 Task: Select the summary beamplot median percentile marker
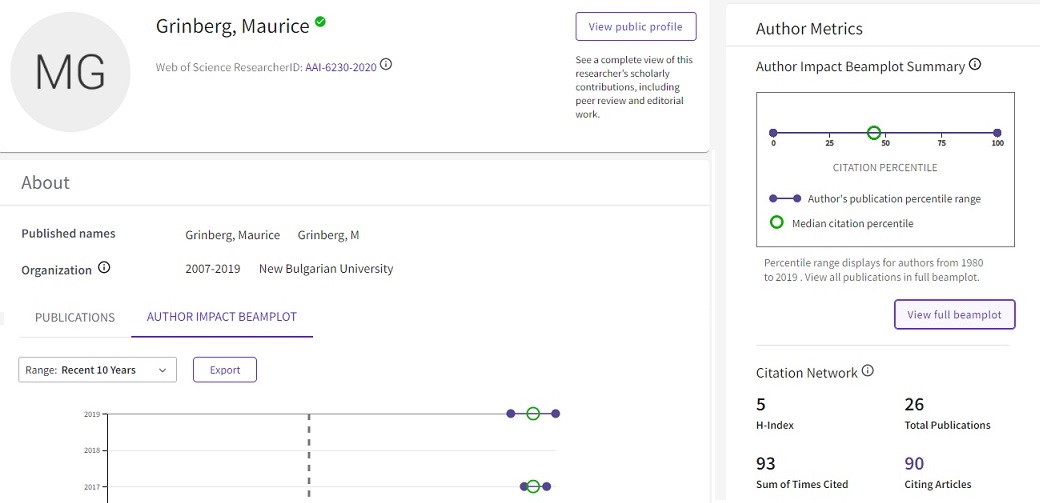[x=874, y=132]
